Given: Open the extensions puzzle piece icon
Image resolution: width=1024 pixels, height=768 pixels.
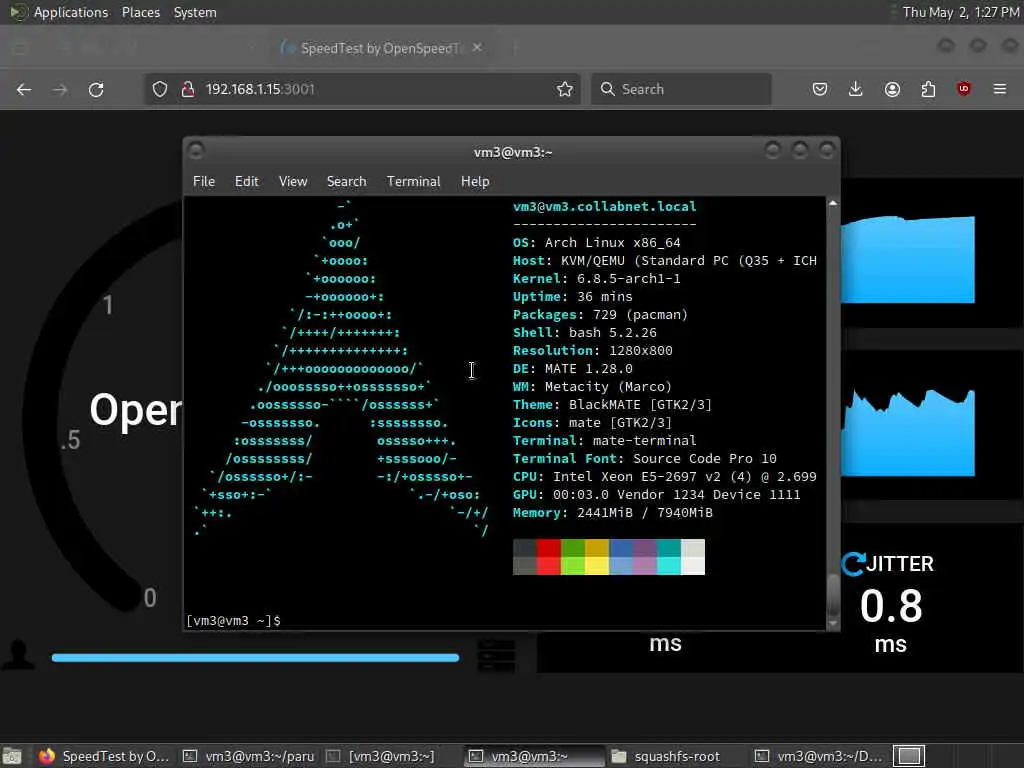Looking at the screenshot, I should 928,89.
